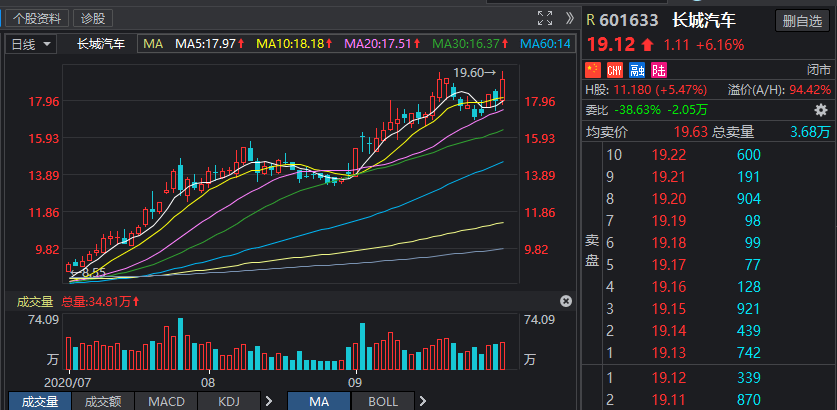837x410 pixels.
Task: Select sell level 2 price 19.14
Action: click(669, 330)
